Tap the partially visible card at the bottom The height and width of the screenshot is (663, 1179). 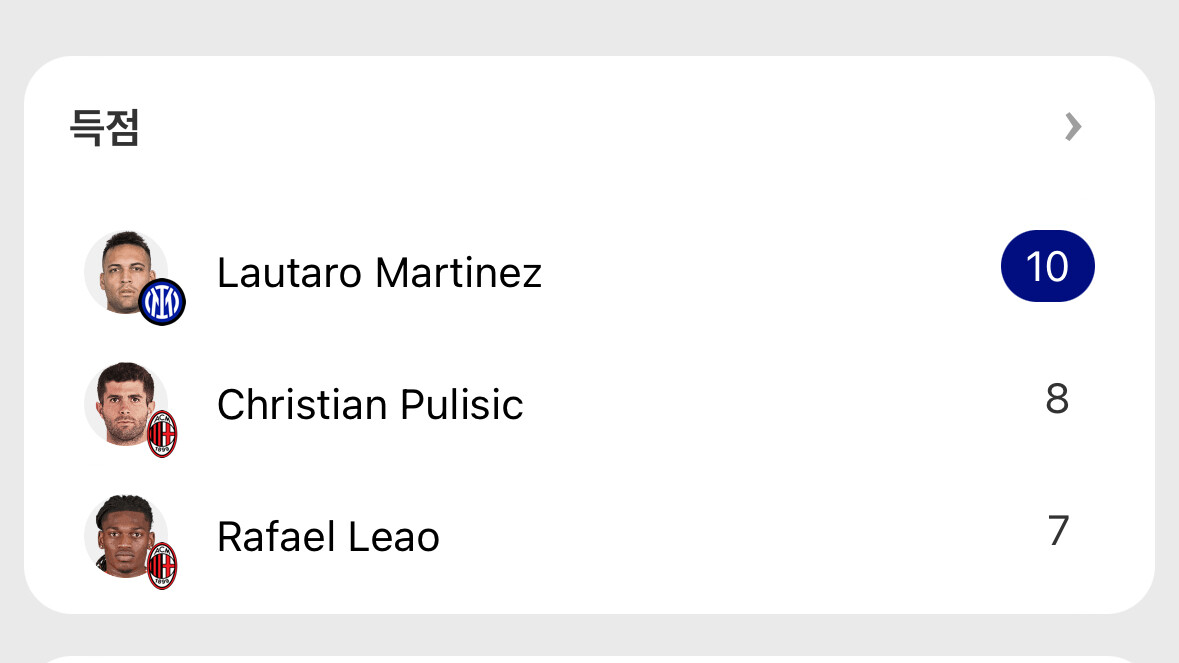pyautogui.click(x=589, y=658)
